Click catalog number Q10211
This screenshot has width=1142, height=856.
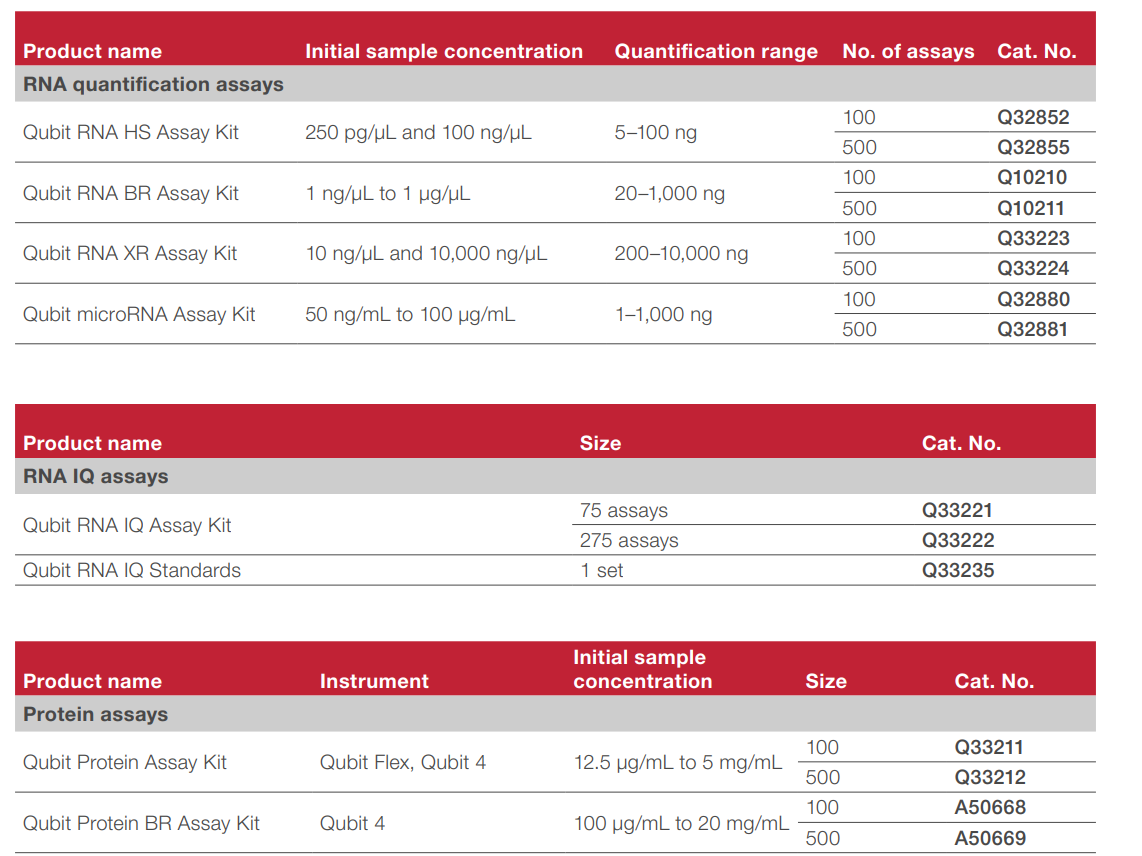pyautogui.click(x=1031, y=208)
